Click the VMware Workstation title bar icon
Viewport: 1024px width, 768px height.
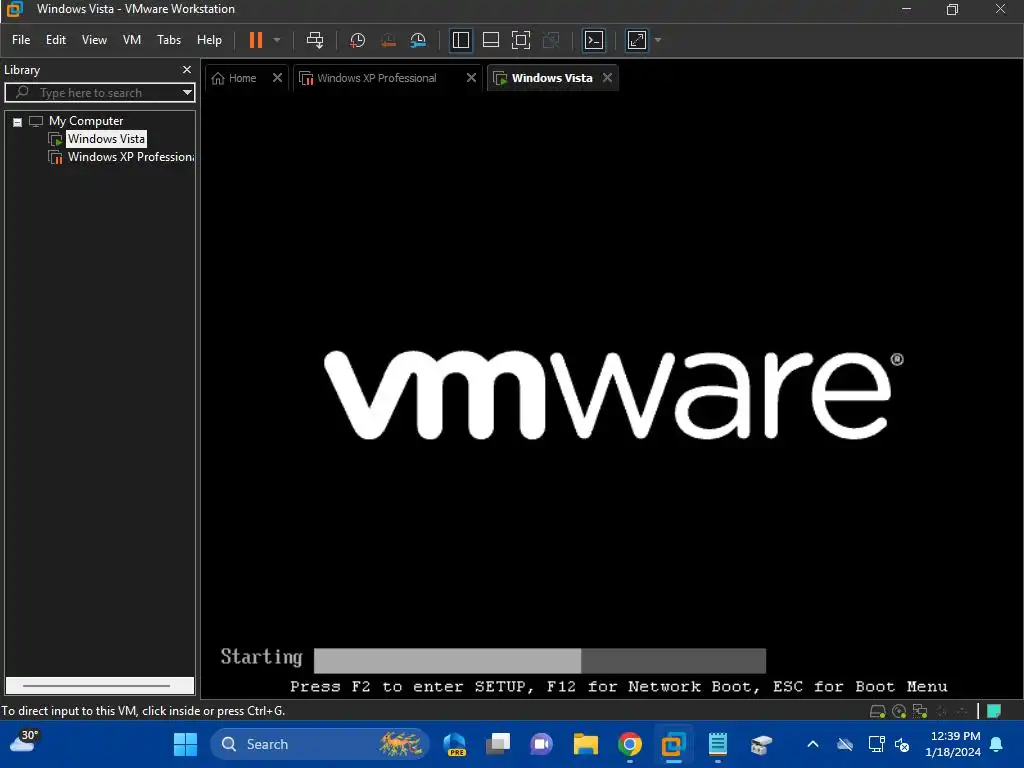[x=14, y=9]
